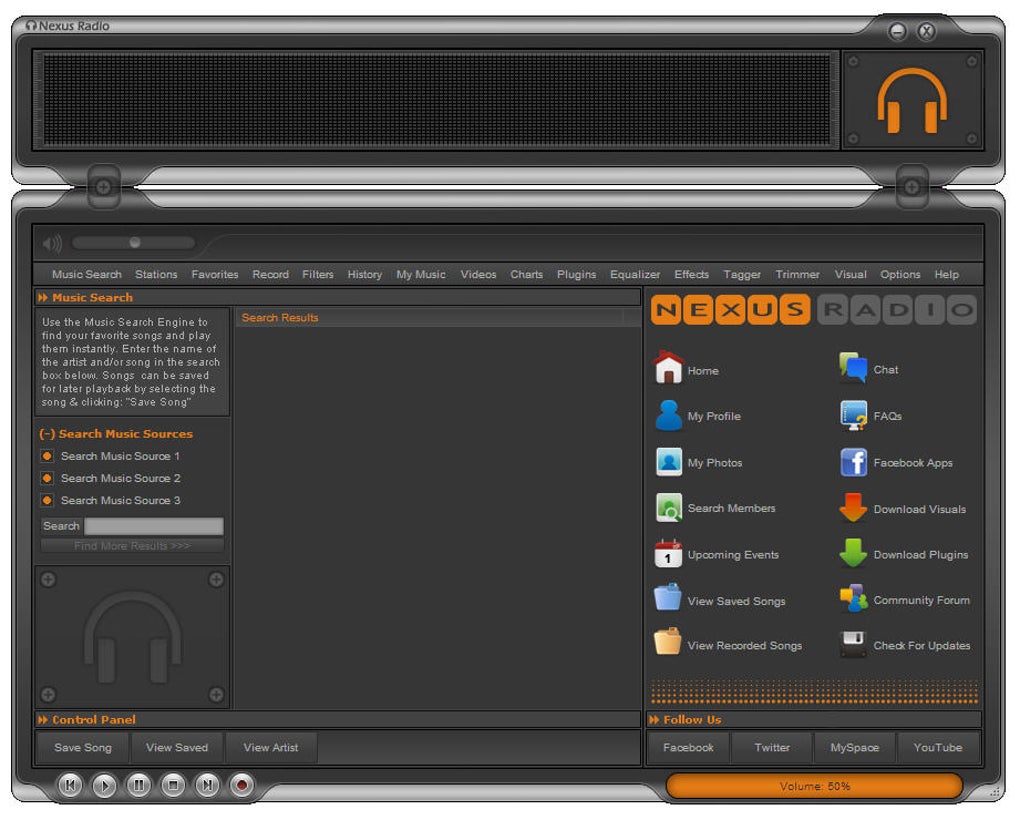Click Find More Results button

(132, 546)
